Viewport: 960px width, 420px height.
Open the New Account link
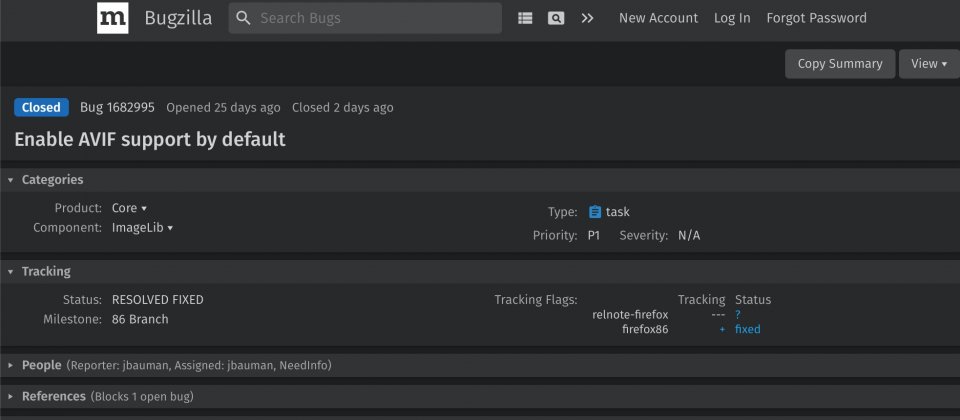pyautogui.click(x=658, y=18)
